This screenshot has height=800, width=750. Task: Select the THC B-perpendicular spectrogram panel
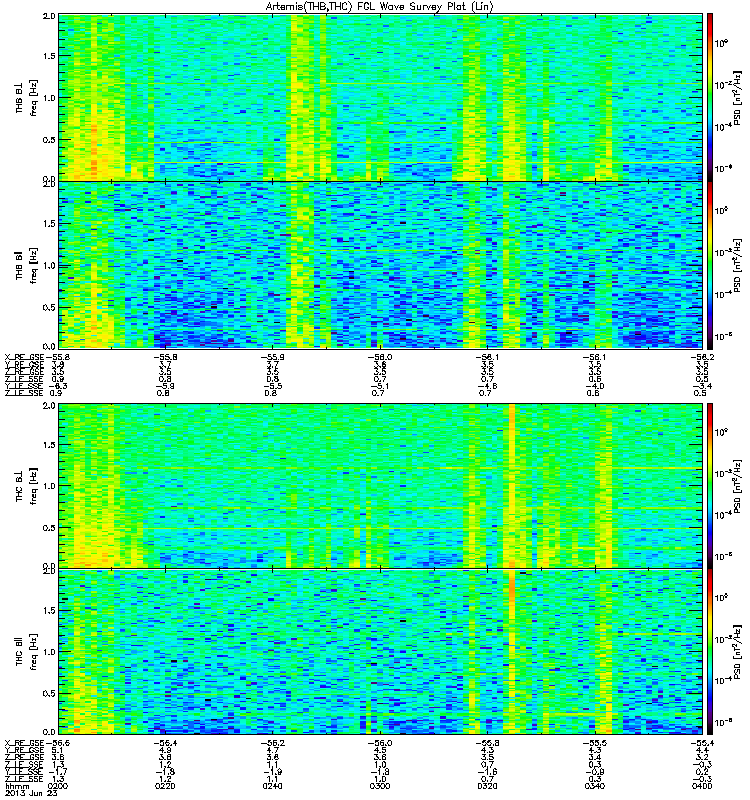[x=380, y=485]
